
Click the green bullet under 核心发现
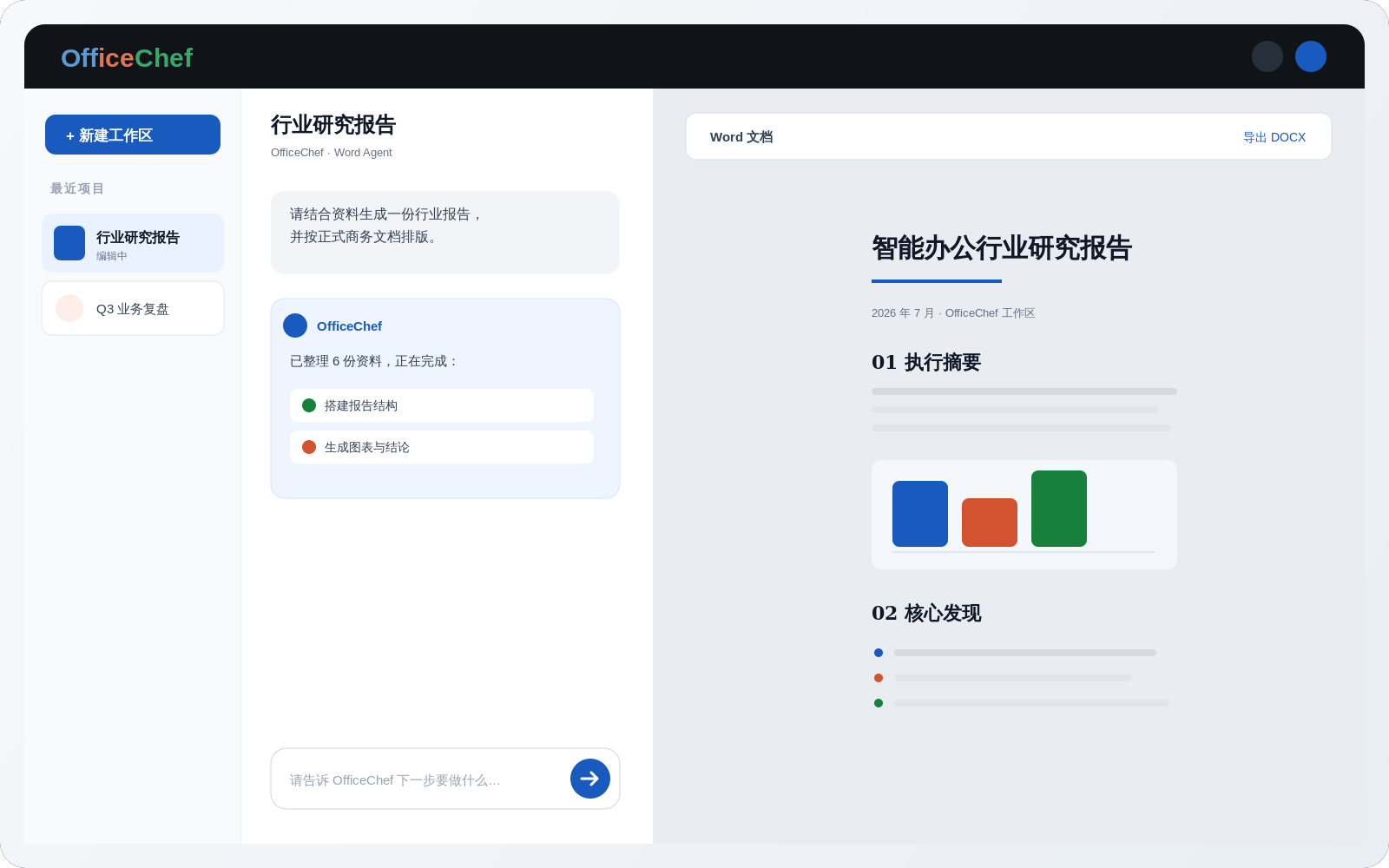[879, 703]
